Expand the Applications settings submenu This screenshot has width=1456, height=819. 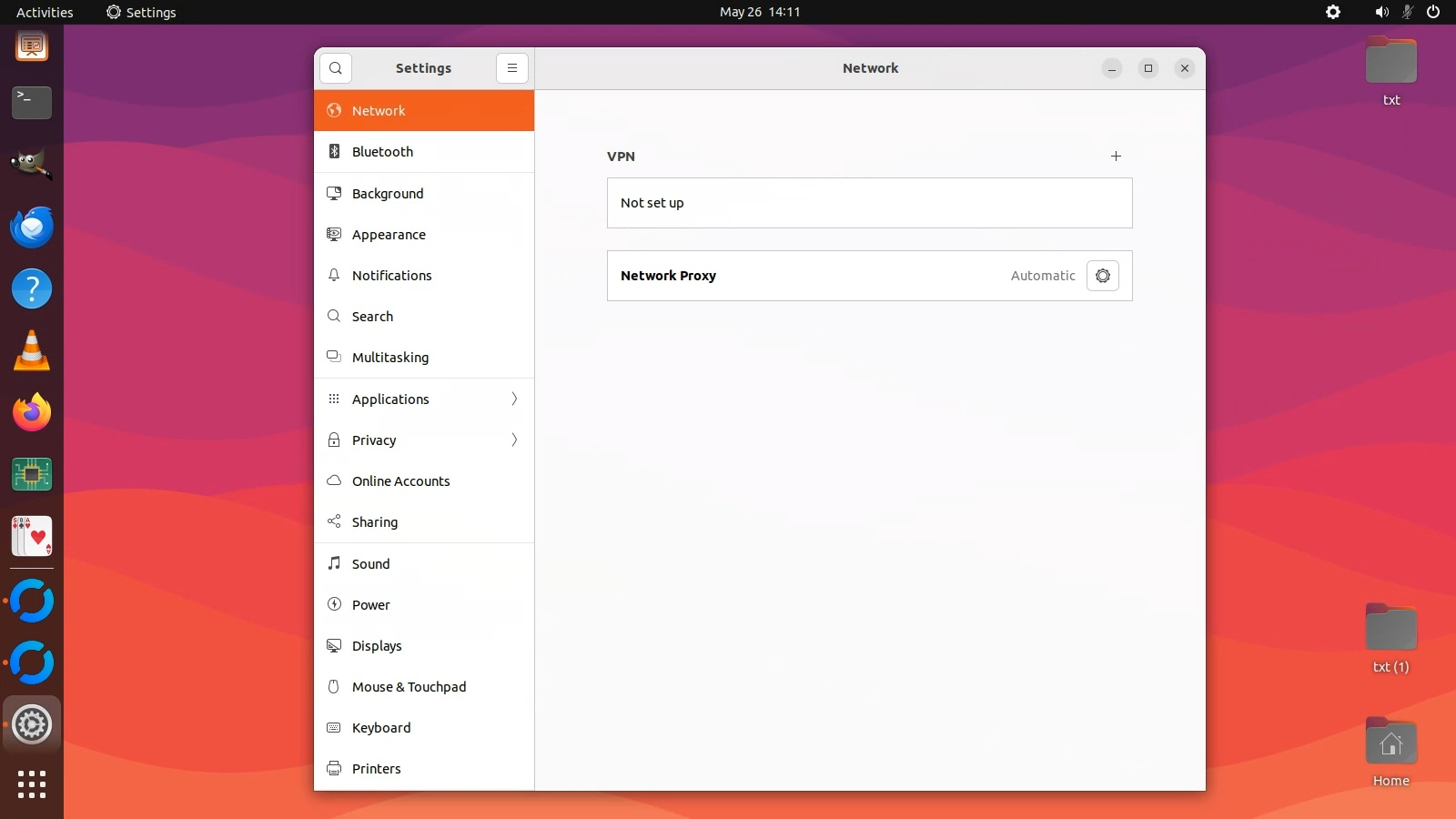click(424, 399)
